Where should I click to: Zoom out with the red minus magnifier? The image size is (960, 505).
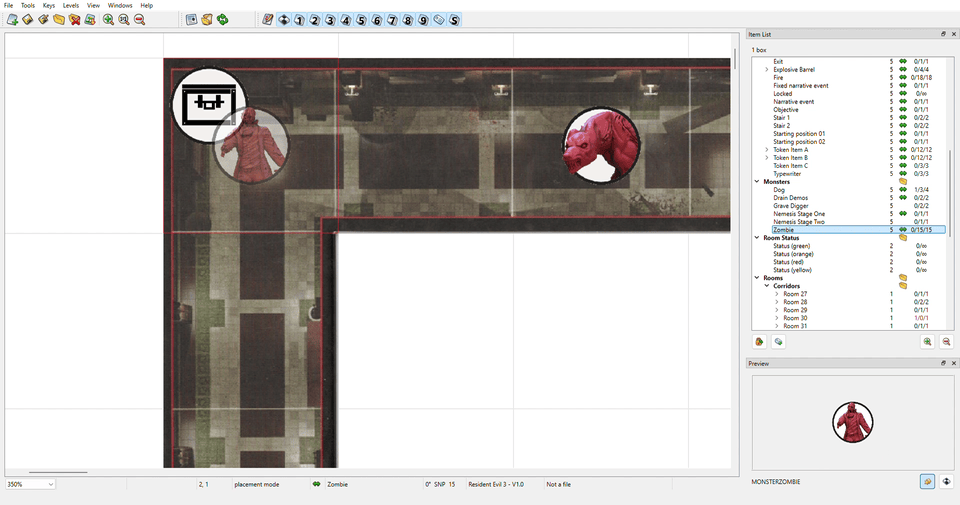(140, 20)
